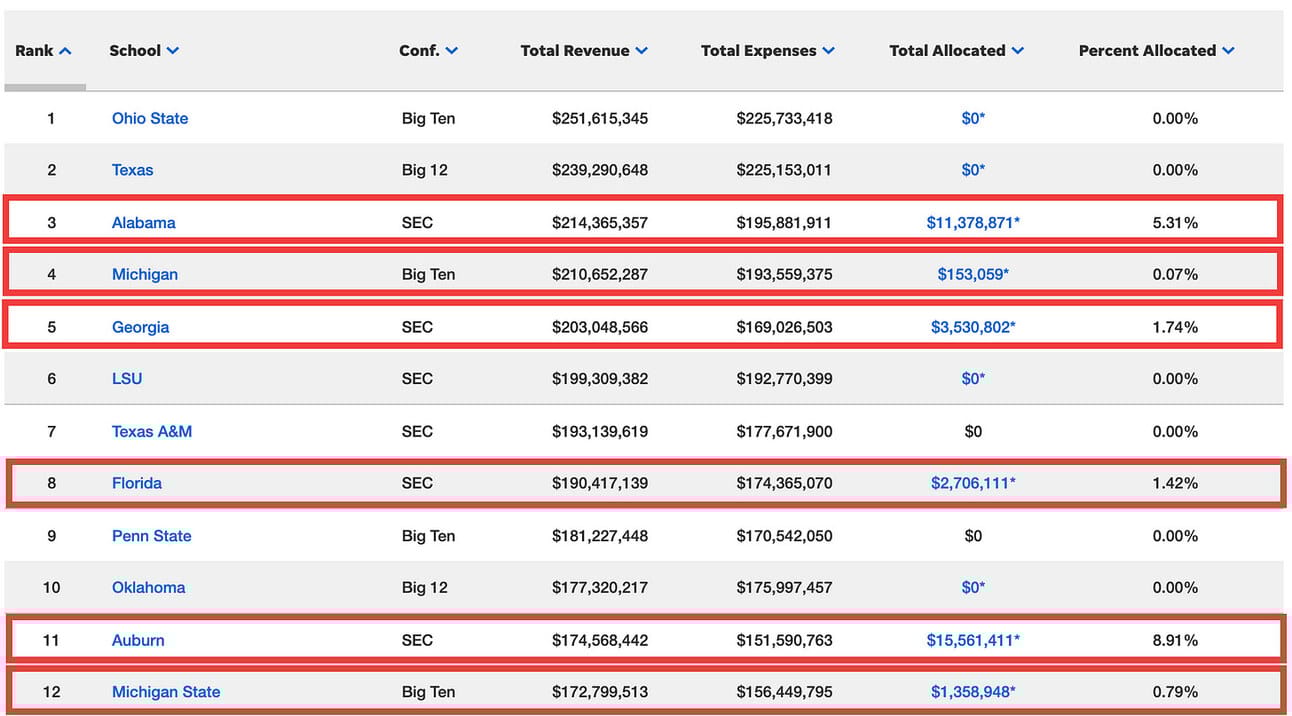The height and width of the screenshot is (716, 1292).
Task: Click the Florida school link
Action: click(x=137, y=483)
